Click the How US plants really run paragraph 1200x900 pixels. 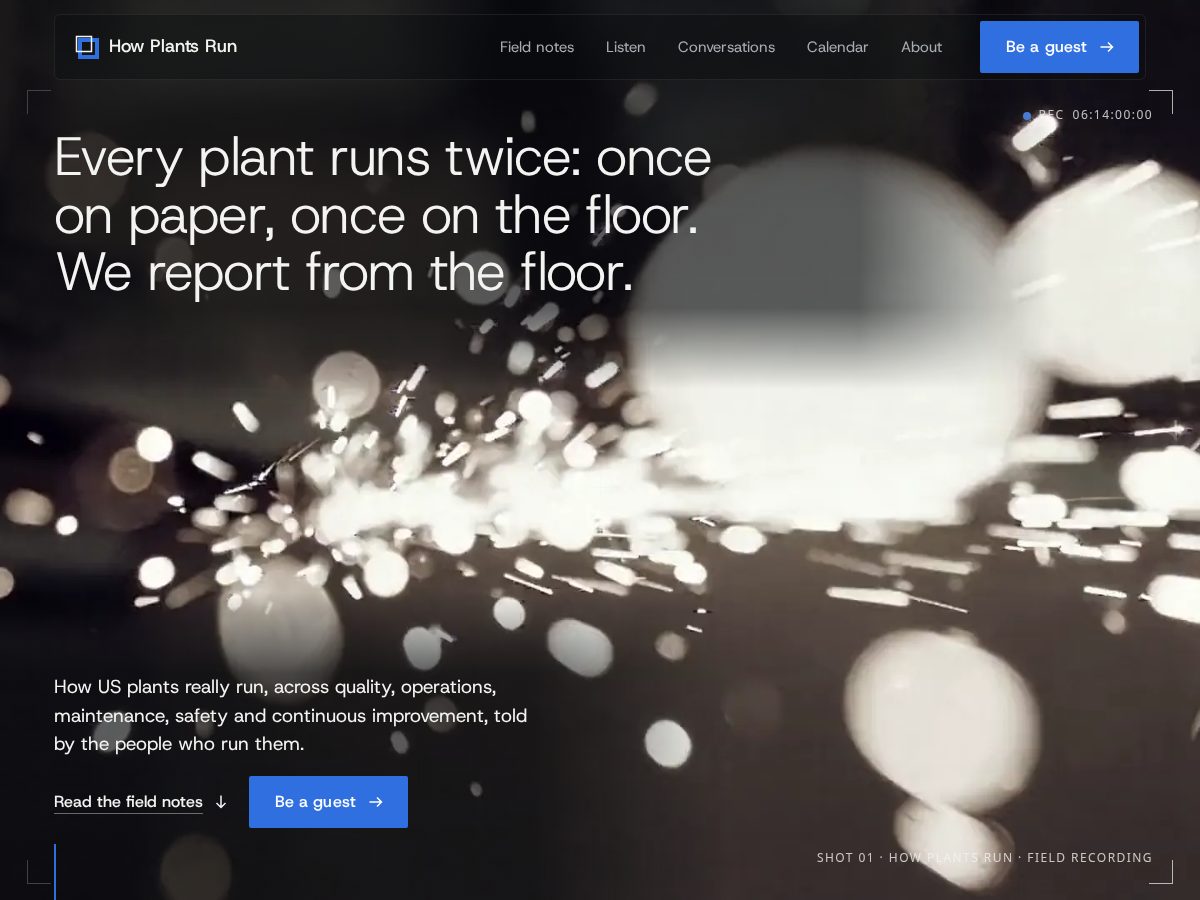click(291, 716)
